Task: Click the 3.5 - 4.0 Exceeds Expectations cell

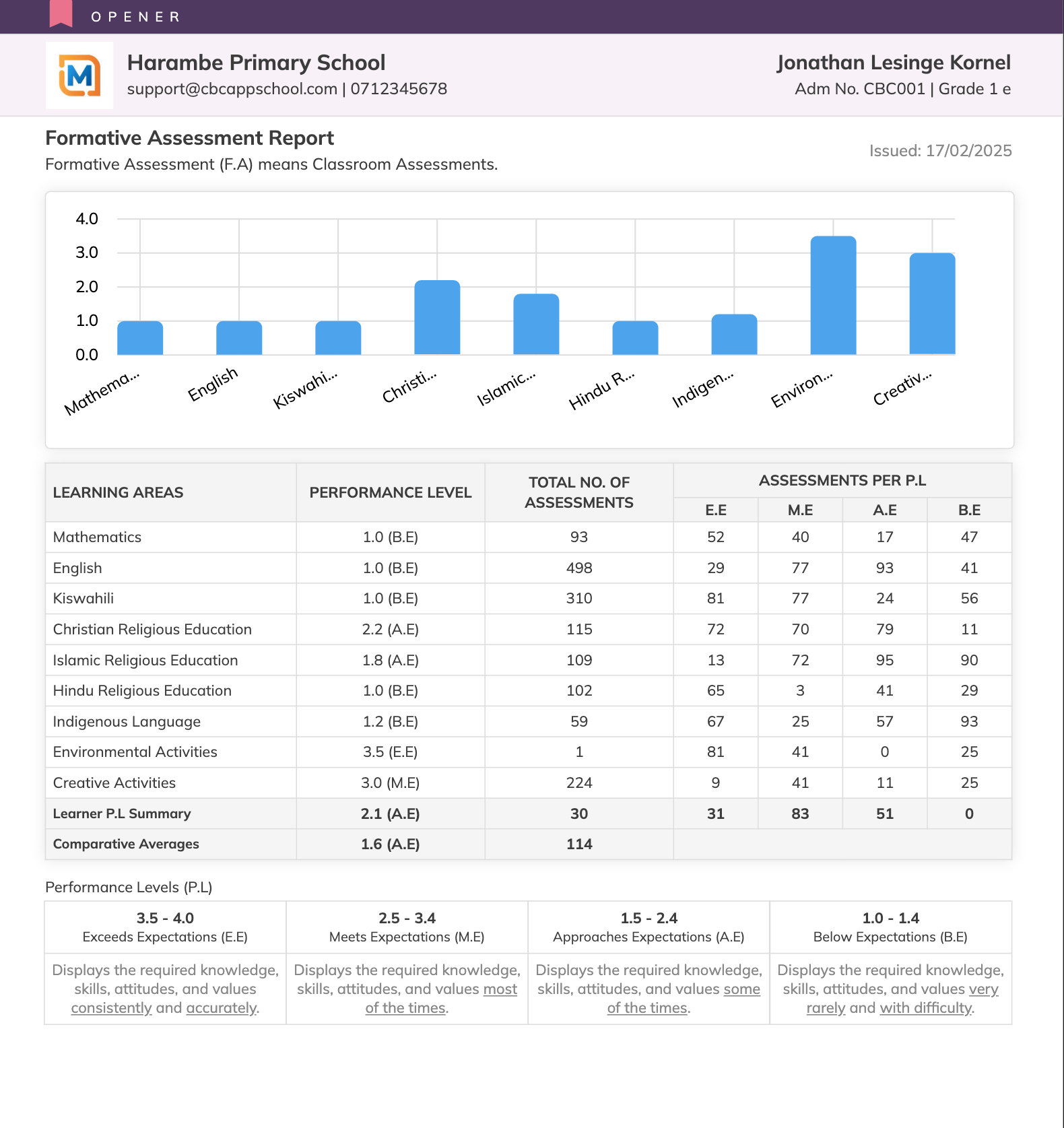Action: [x=165, y=927]
